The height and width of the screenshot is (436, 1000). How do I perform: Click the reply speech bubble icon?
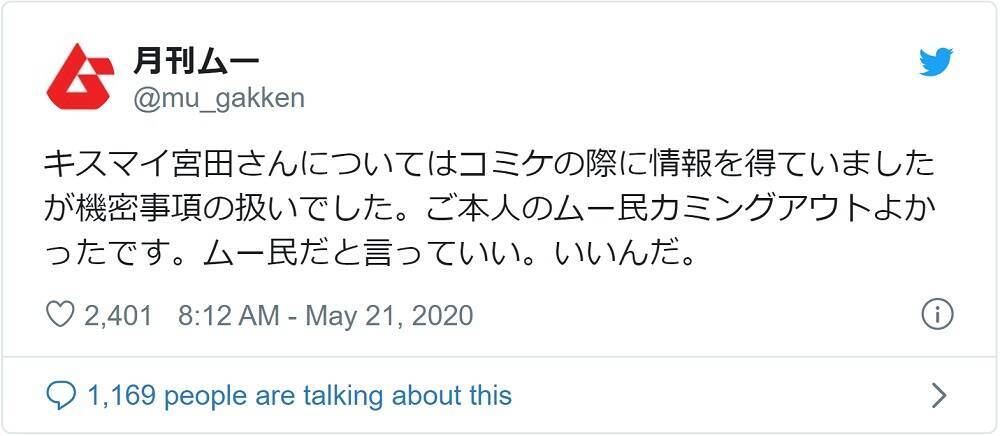tap(61, 395)
